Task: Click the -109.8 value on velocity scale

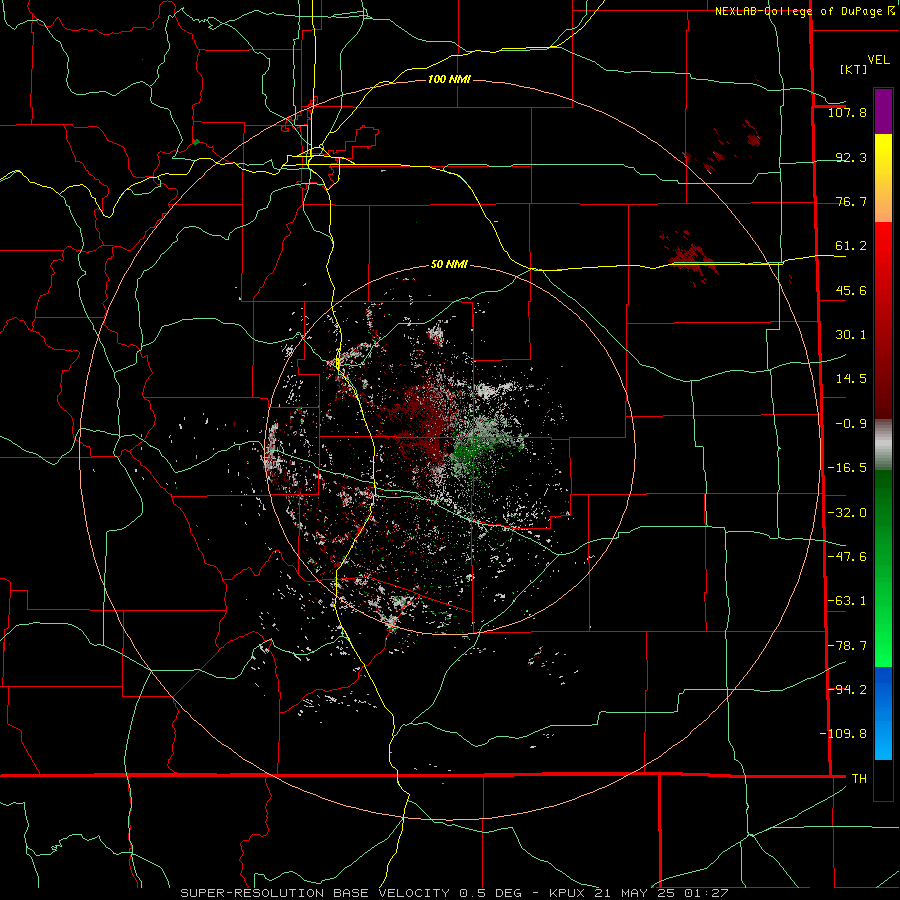Action: coord(843,734)
